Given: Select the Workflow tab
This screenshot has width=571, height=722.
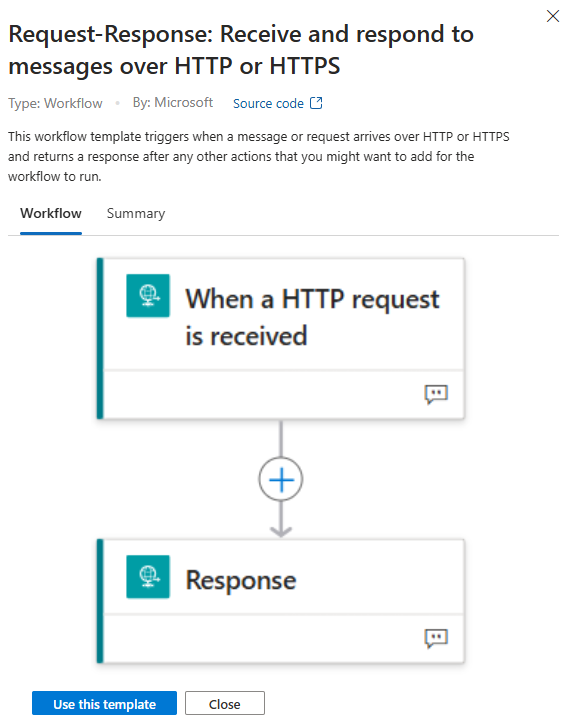Looking at the screenshot, I should click(51, 213).
